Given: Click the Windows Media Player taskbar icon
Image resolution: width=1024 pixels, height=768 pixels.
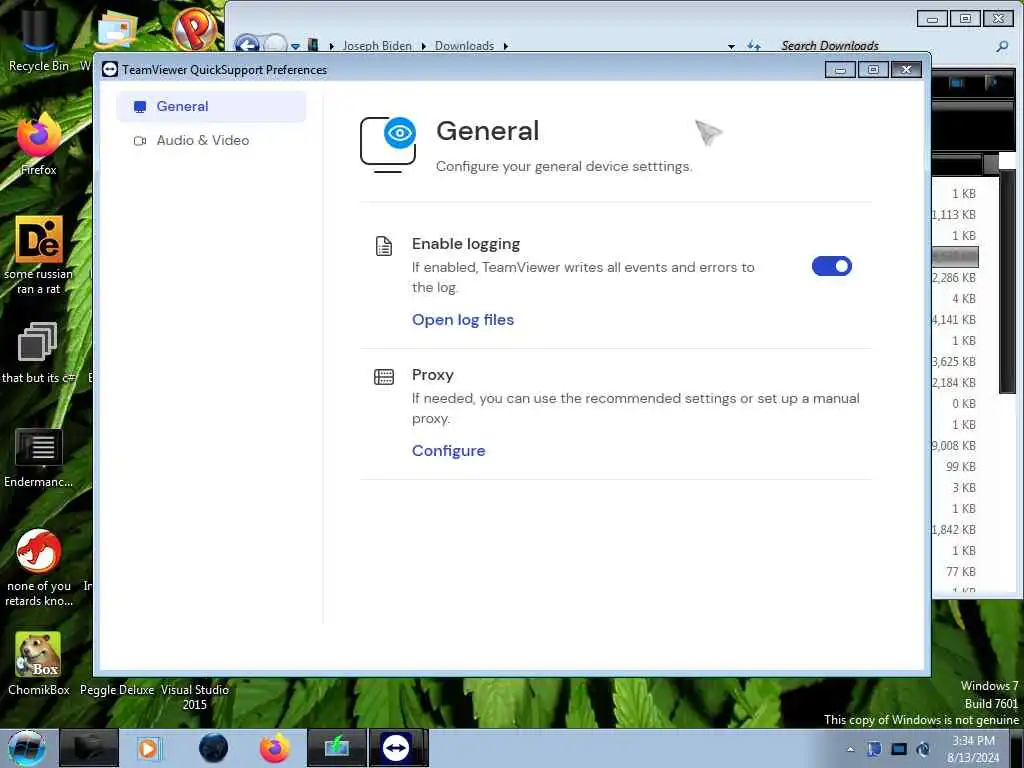Looking at the screenshot, I should [x=149, y=748].
